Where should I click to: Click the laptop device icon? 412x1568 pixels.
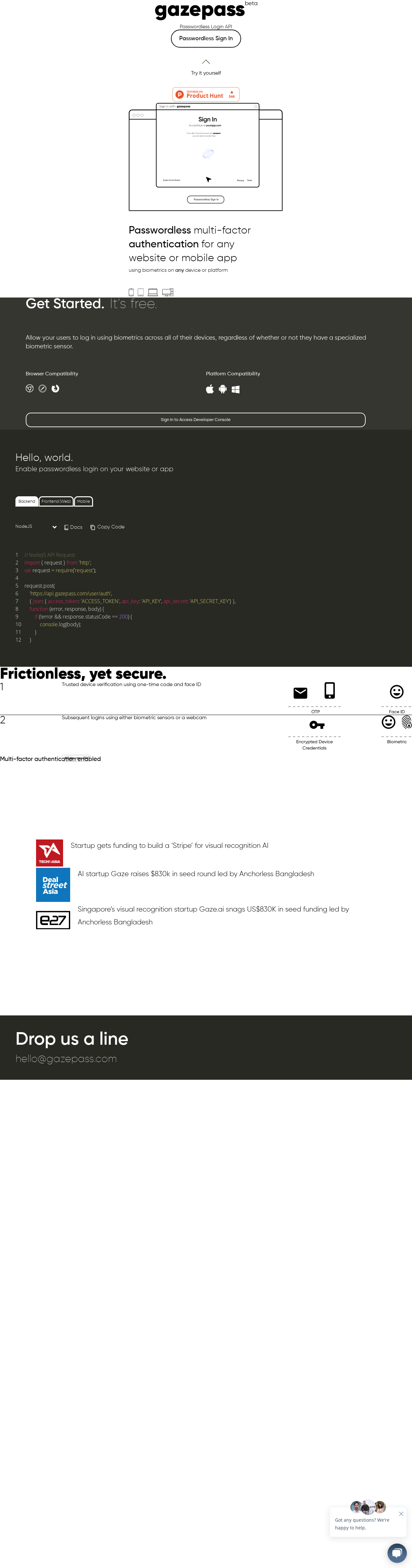pyautogui.click(x=153, y=292)
